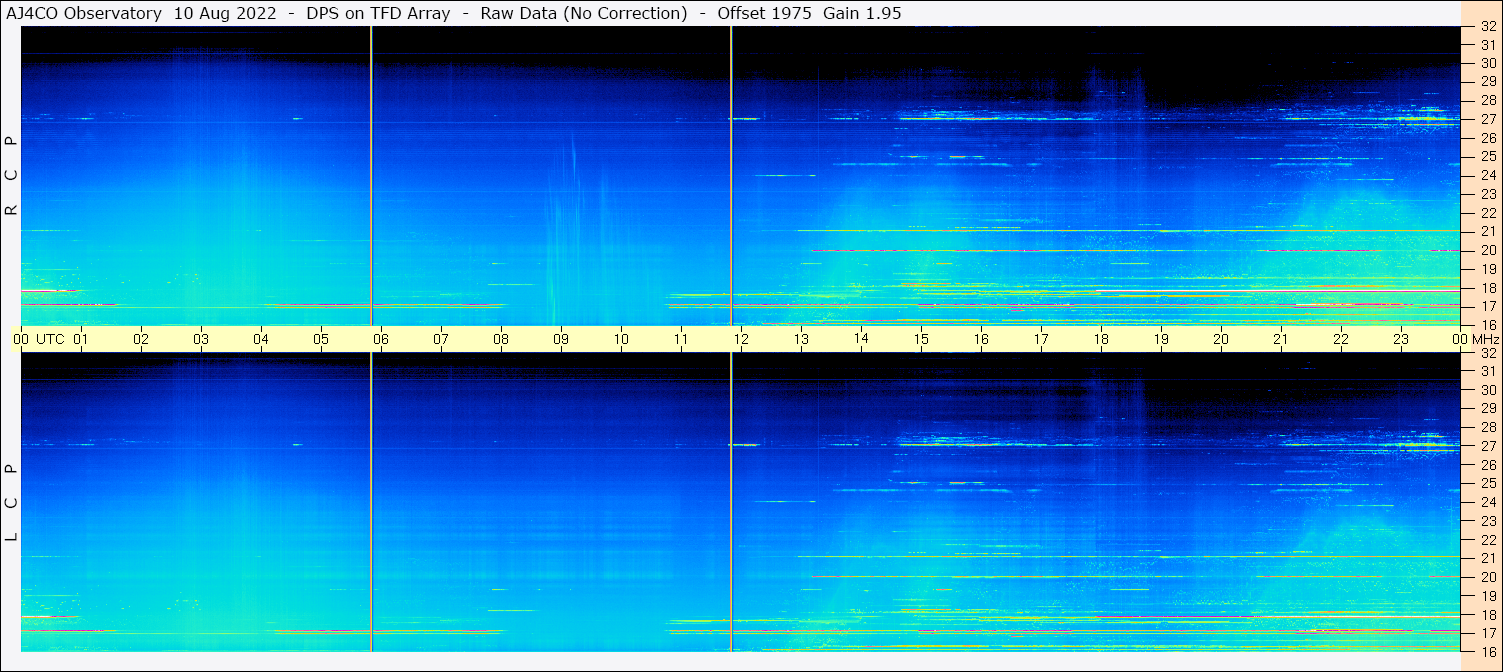The image size is (1503, 672).
Task: Click the 14 hour tick label
Action: point(861,338)
